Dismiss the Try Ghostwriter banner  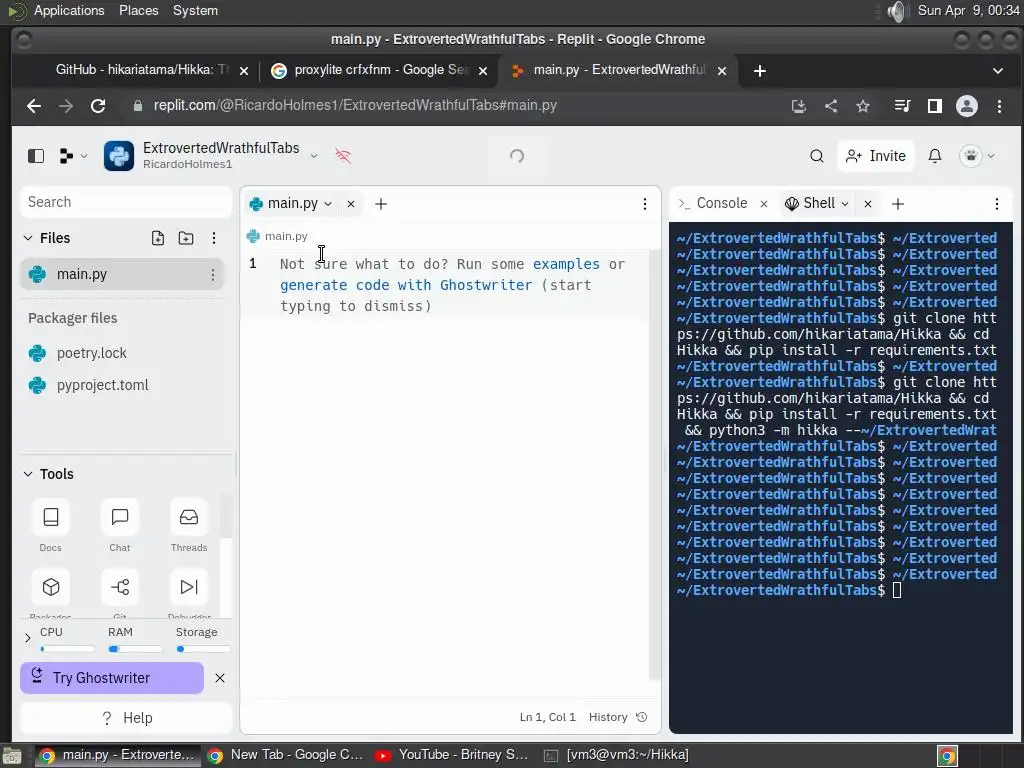[220, 678]
